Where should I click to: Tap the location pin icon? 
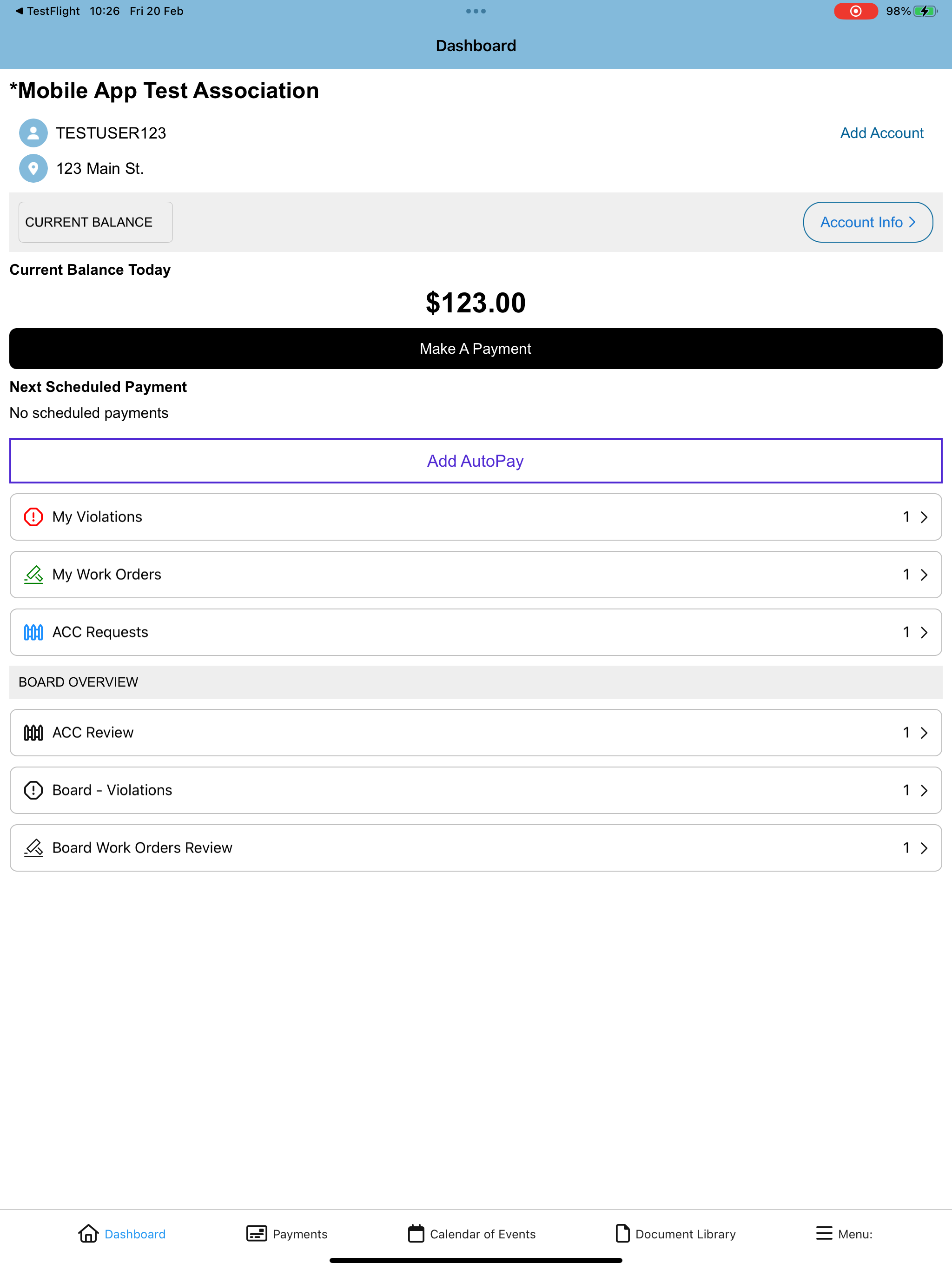(33, 168)
